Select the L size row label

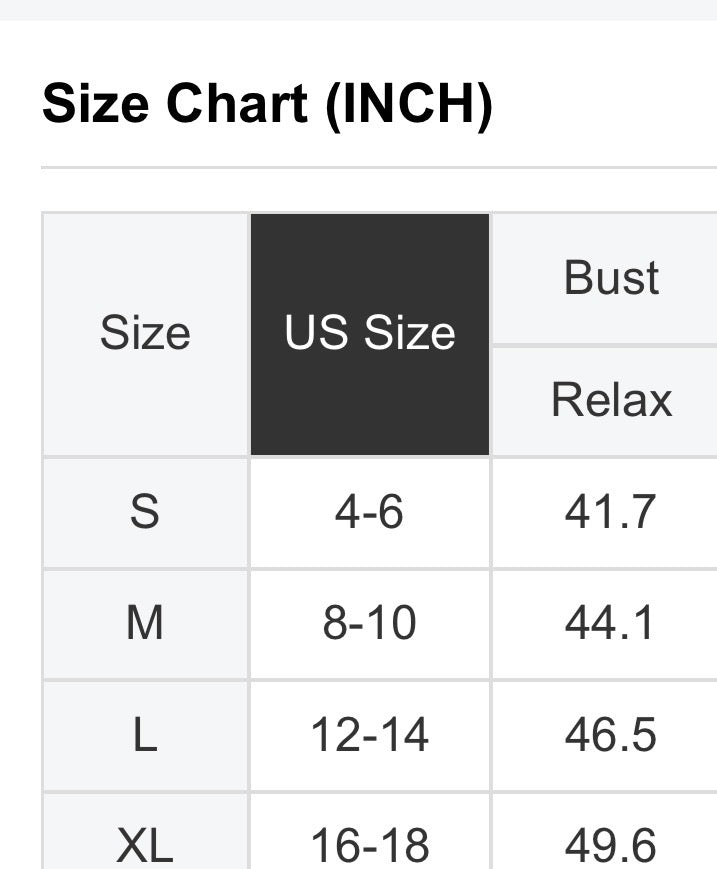coord(145,736)
